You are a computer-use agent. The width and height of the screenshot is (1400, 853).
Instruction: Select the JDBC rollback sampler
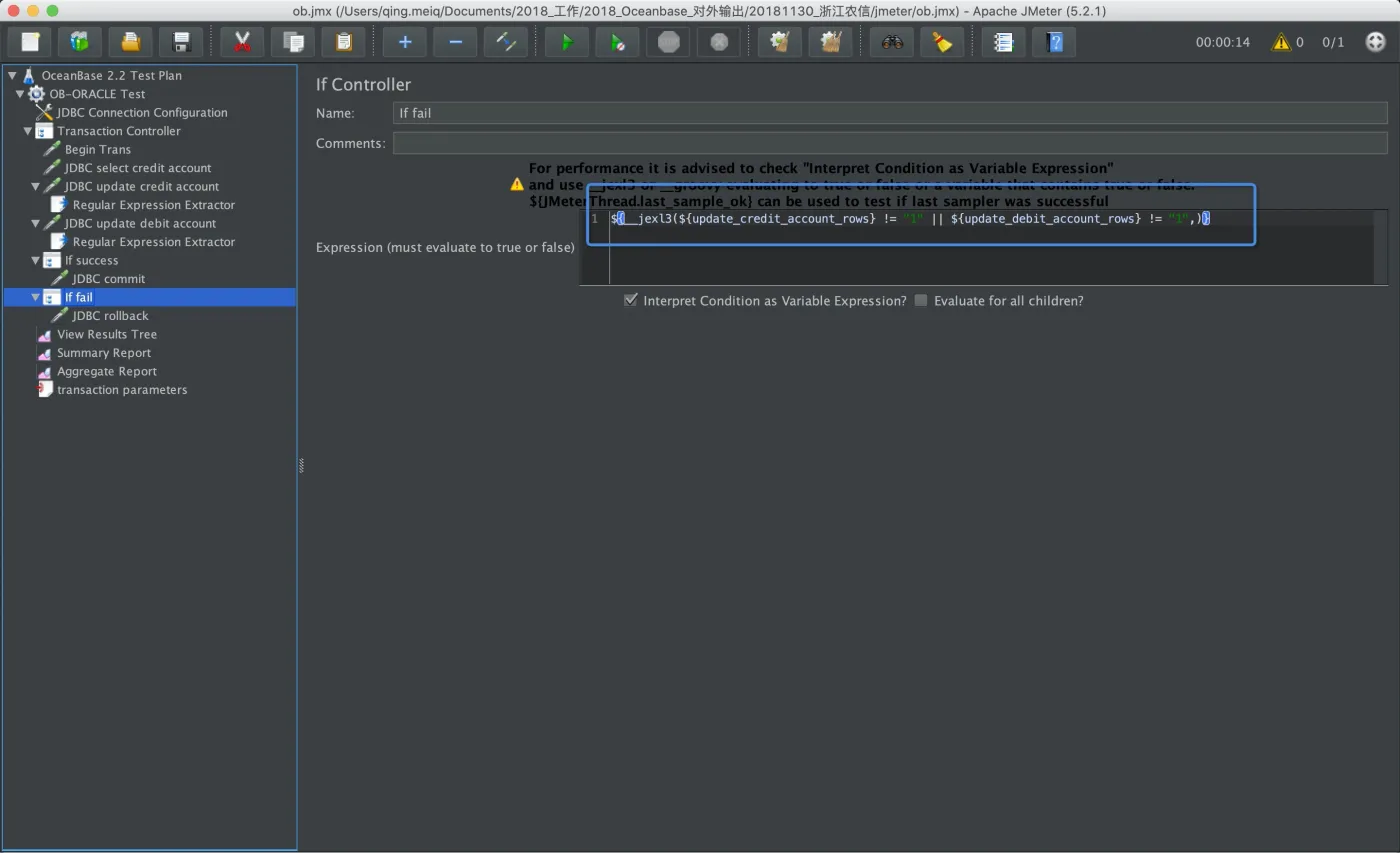[110, 316]
